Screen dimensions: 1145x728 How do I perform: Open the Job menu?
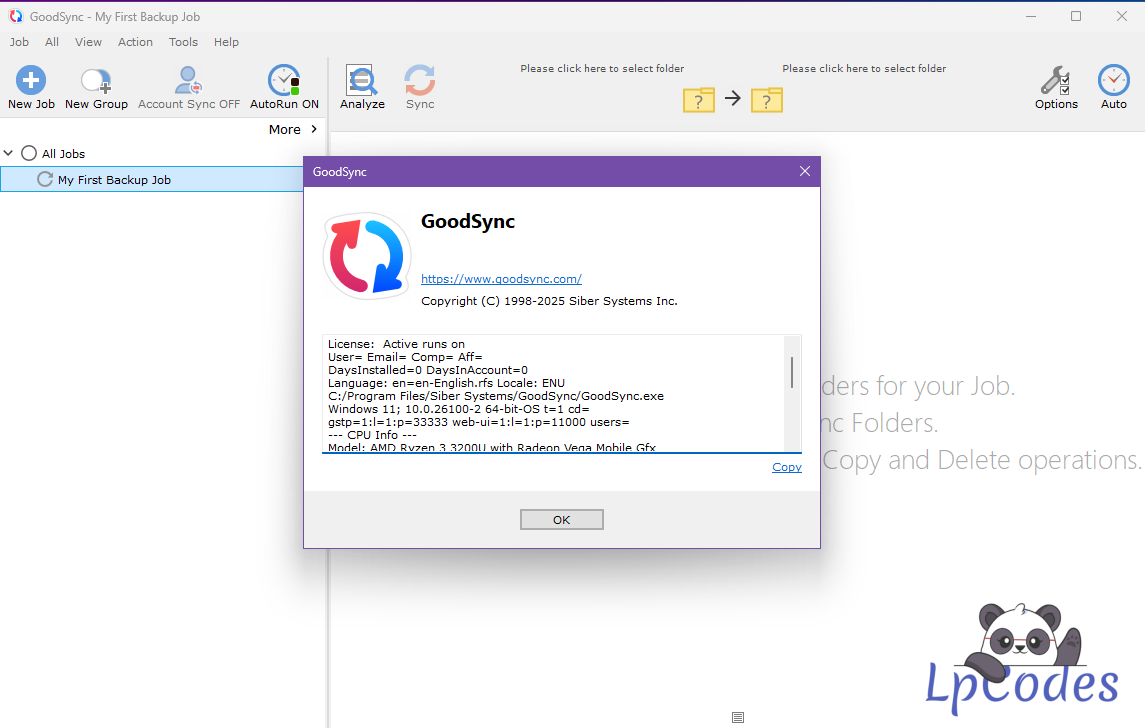click(19, 42)
